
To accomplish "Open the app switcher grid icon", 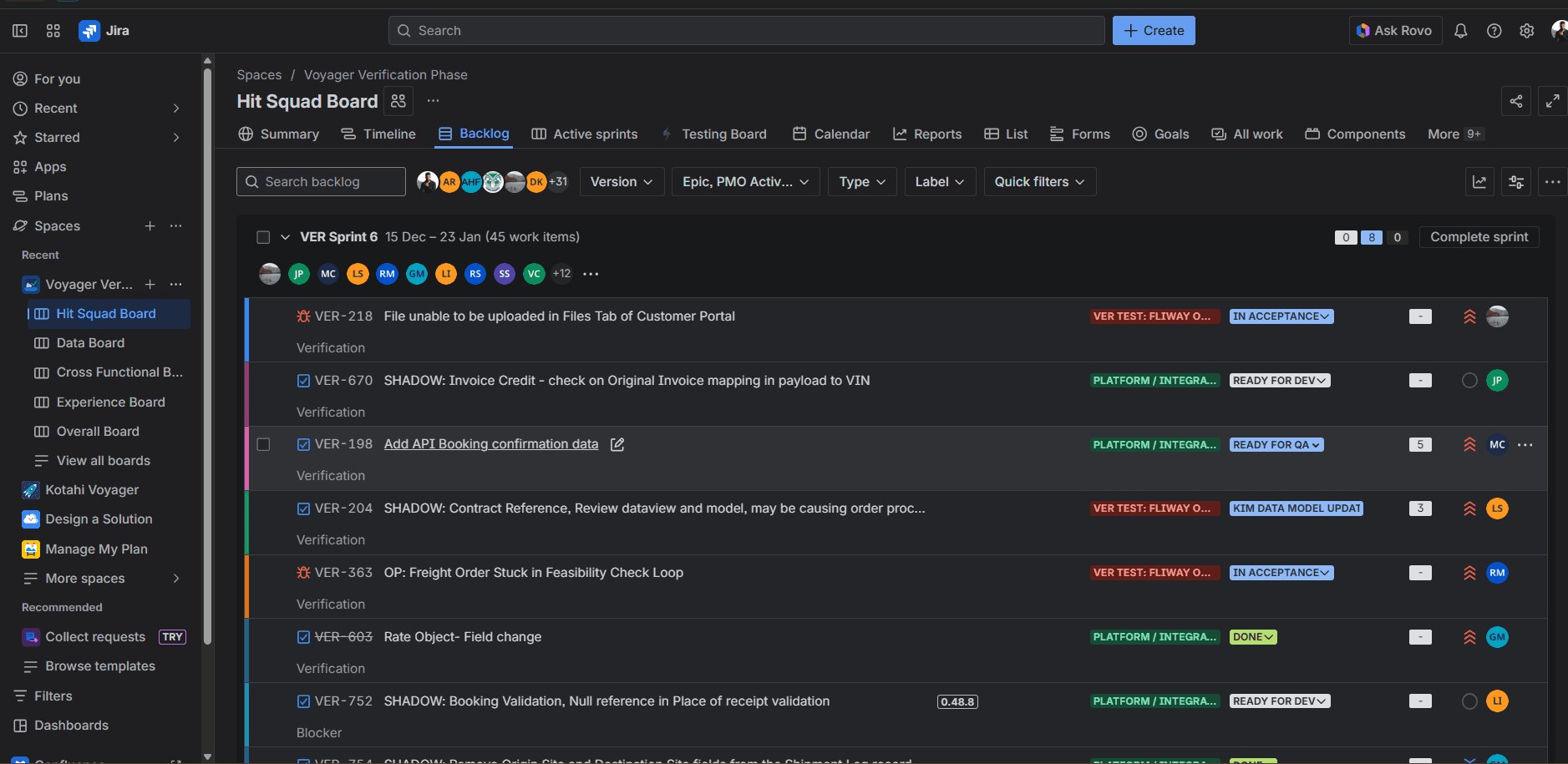I will [x=53, y=31].
